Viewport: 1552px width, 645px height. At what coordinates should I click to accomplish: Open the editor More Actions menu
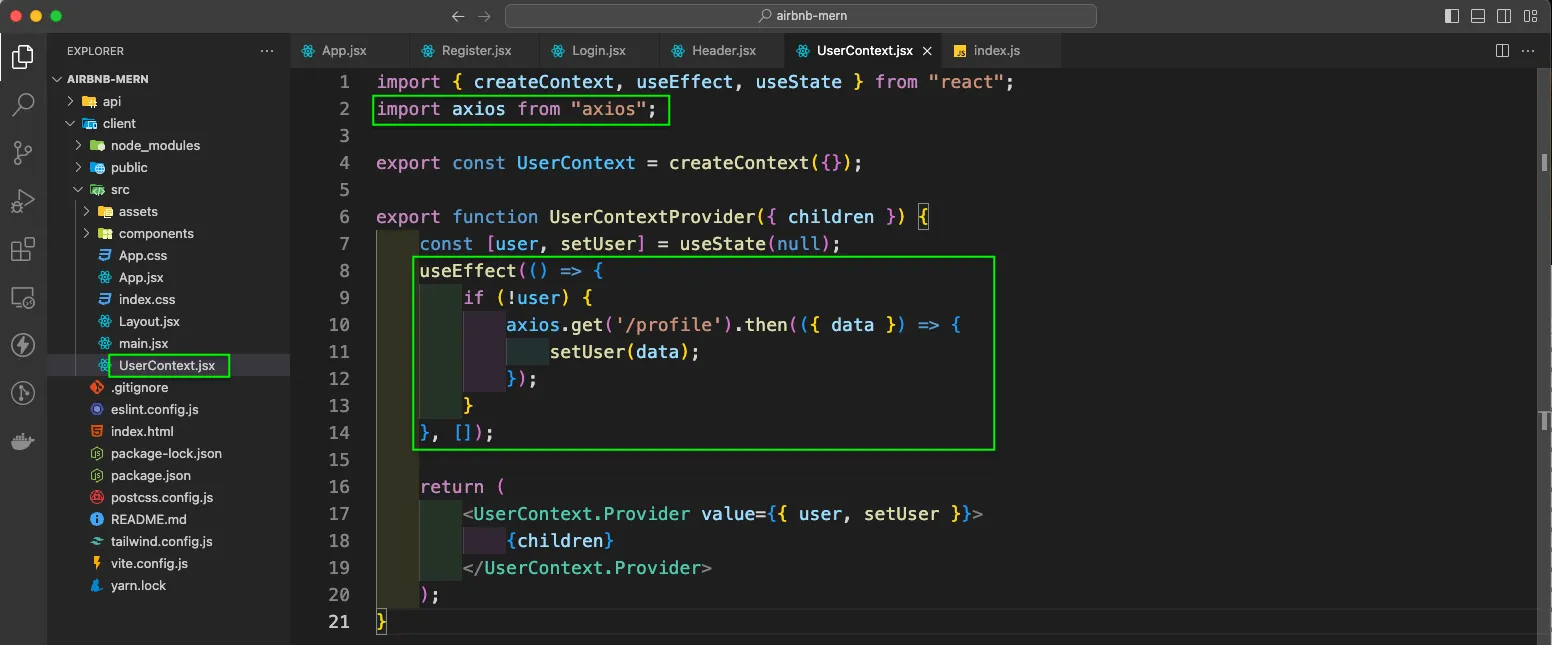pyautogui.click(x=1529, y=50)
